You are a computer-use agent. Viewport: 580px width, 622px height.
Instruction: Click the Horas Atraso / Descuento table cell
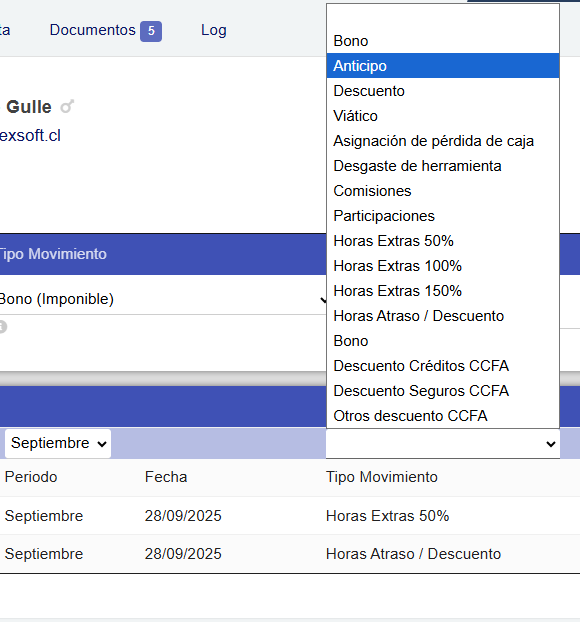413,554
